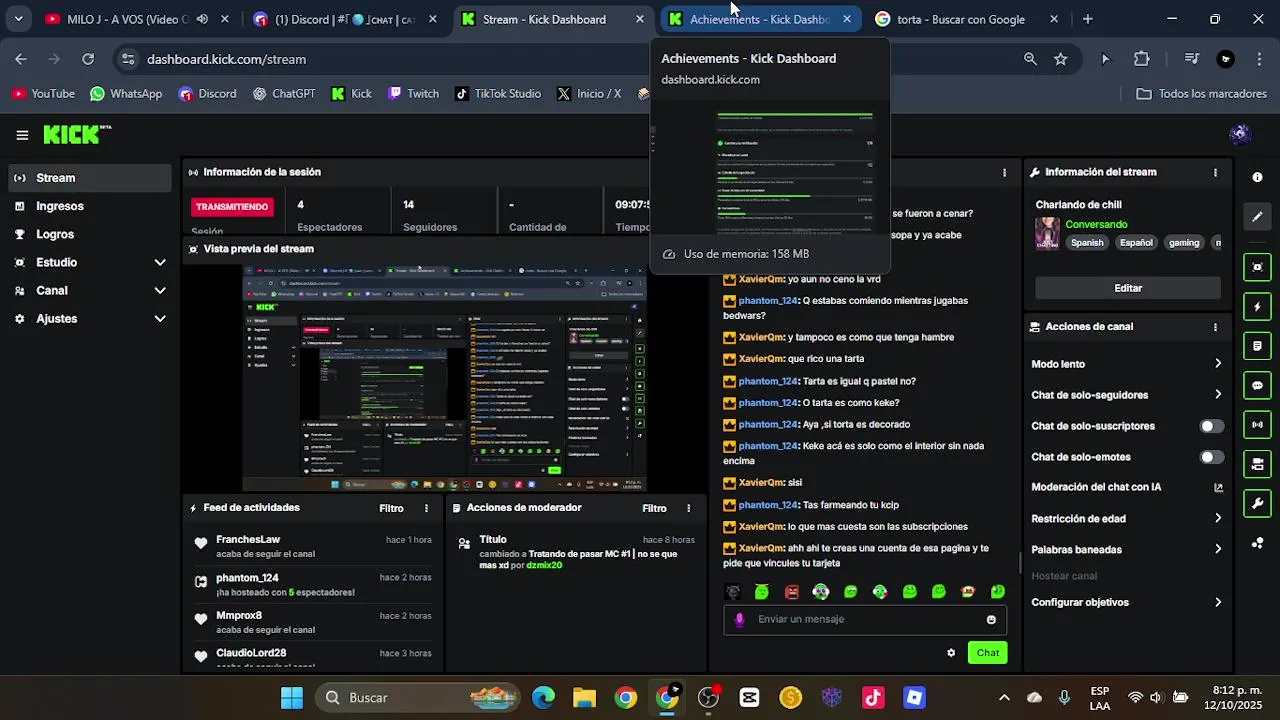Switch to the Discord browser tab
The width and height of the screenshot is (1280, 720).
pyautogui.click(x=344, y=19)
